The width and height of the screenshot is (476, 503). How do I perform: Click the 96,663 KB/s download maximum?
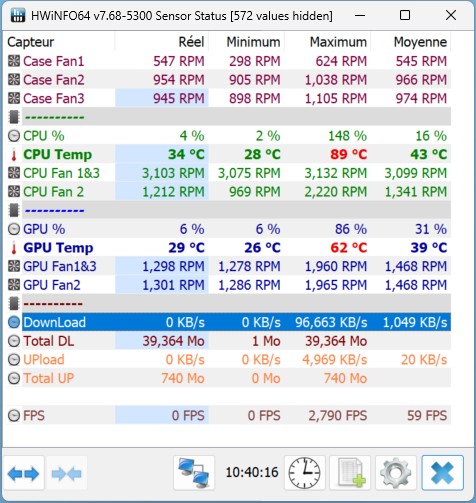(331, 323)
